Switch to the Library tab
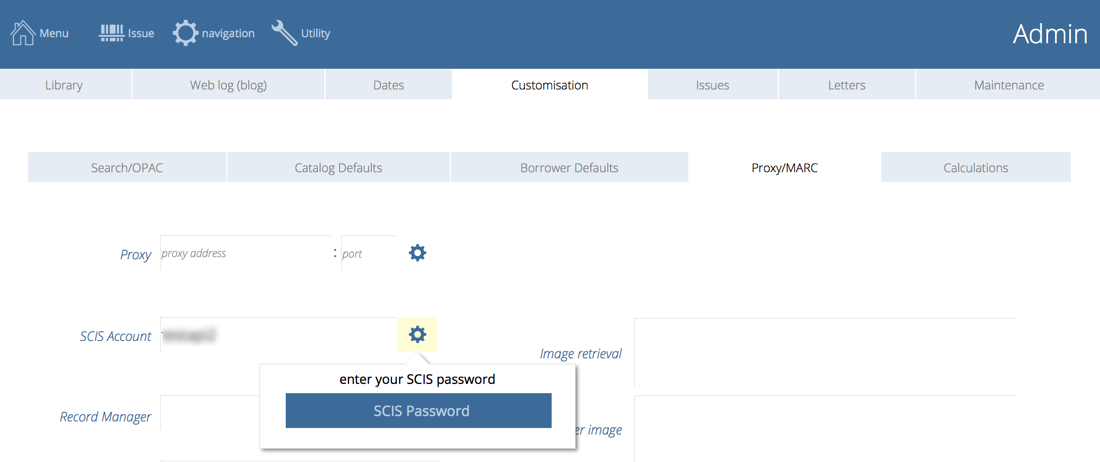Image resolution: width=1100 pixels, height=462 pixels. [x=64, y=85]
